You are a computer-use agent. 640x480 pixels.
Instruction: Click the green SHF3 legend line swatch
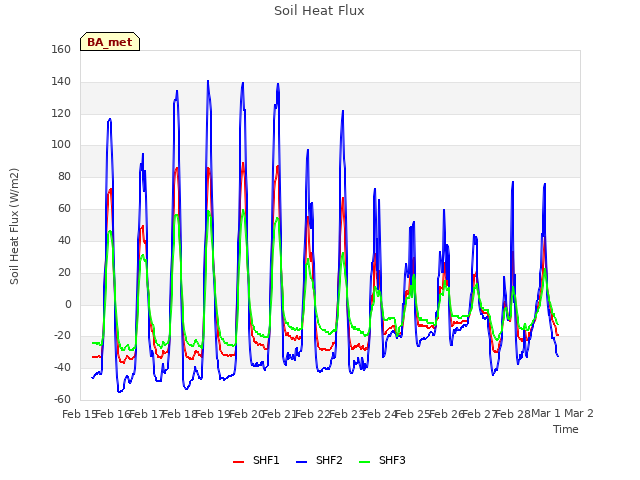tap(364, 462)
